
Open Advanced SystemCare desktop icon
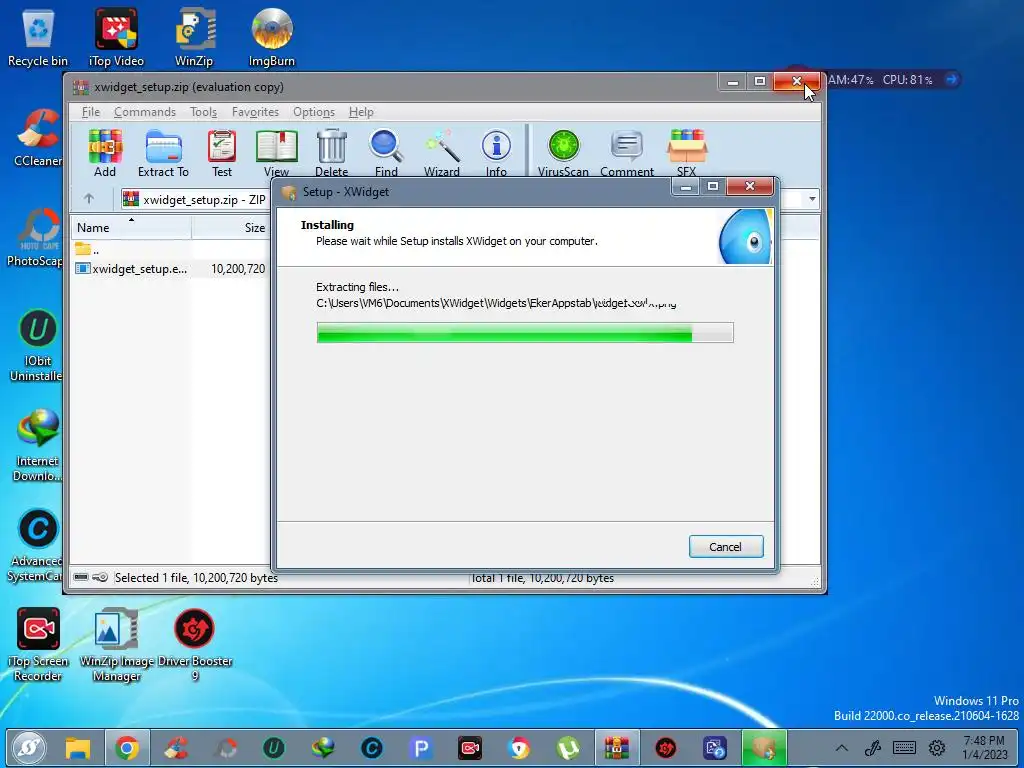tap(37, 546)
